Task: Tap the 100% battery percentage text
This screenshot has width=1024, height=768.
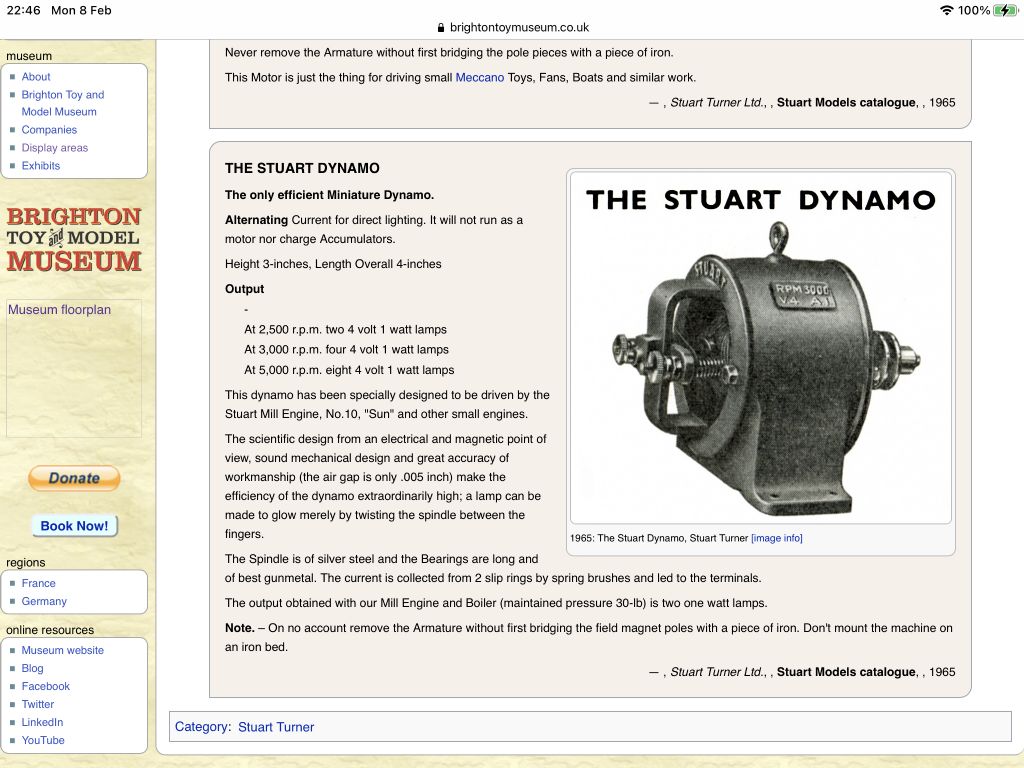Action: tap(974, 10)
